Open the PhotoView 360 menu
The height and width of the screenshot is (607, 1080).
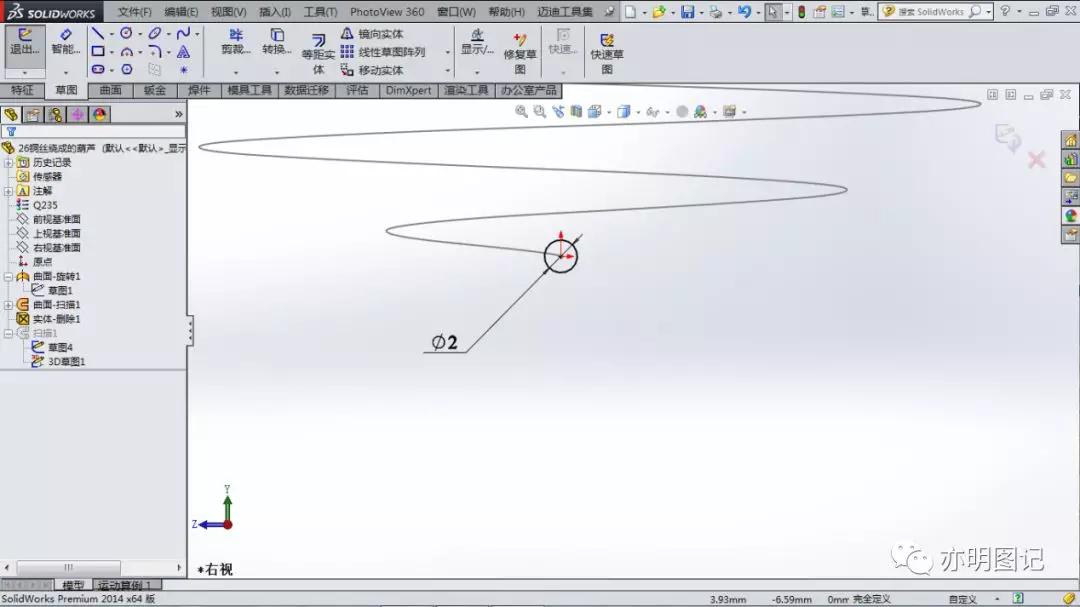(x=387, y=12)
